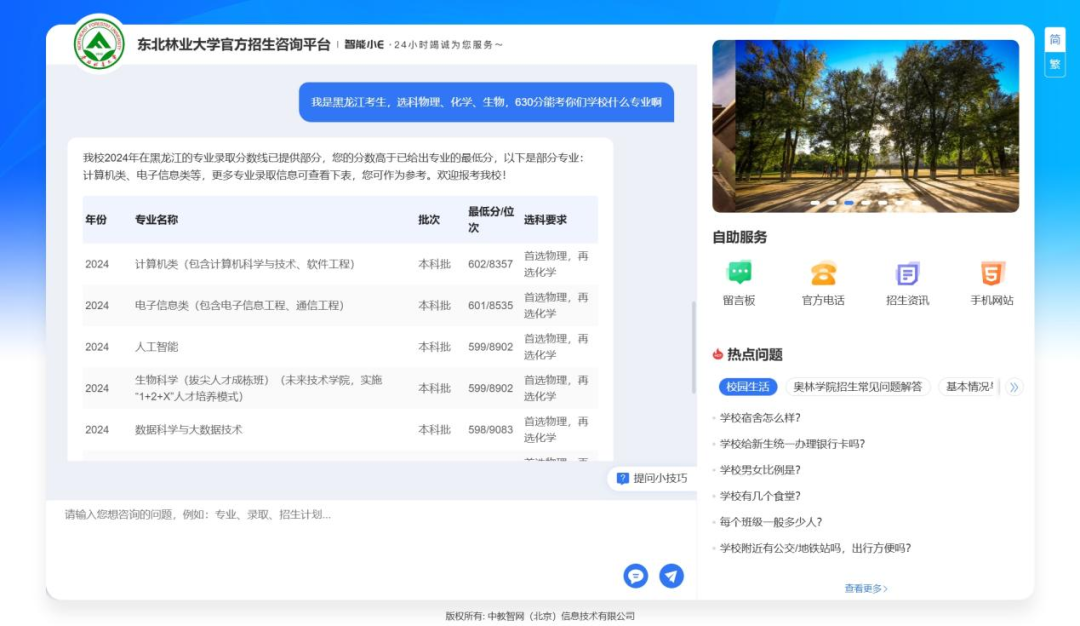
Task: Switch to the 基本情况 tab
Action: pyautogui.click(x=969, y=387)
